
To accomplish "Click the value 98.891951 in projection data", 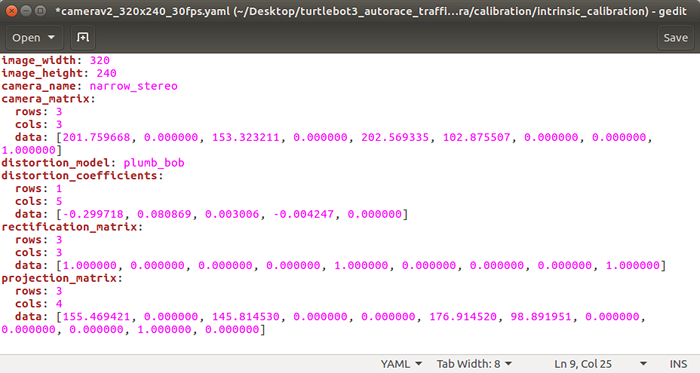I will click(541, 316).
